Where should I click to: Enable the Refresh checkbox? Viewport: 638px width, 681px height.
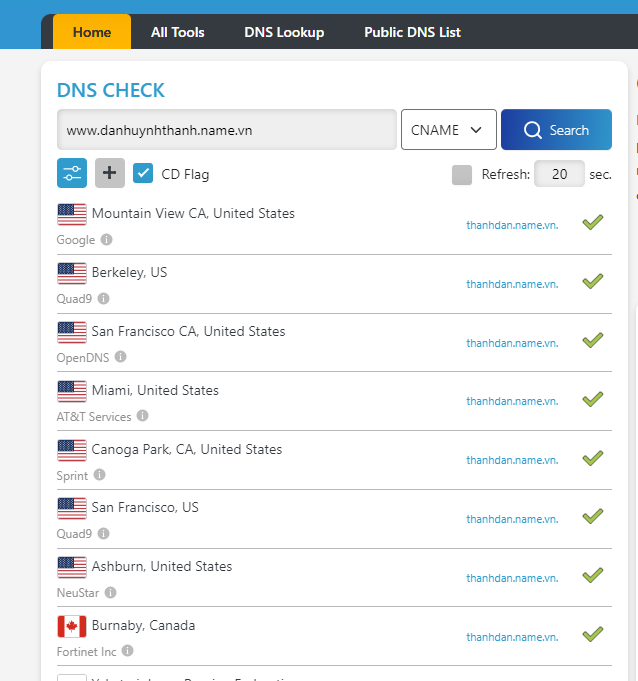pos(462,175)
